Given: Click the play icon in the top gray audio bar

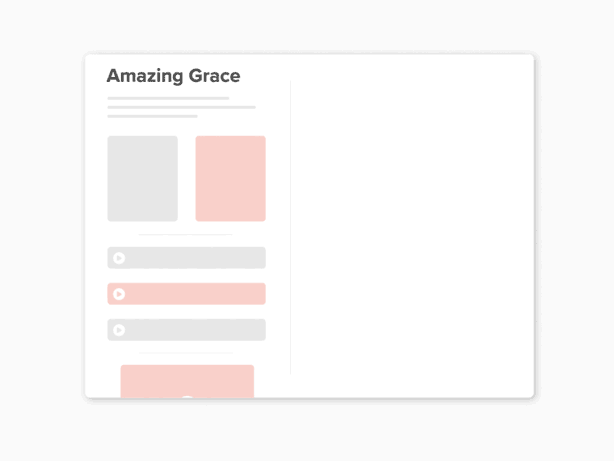Looking at the screenshot, I should (119, 258).
